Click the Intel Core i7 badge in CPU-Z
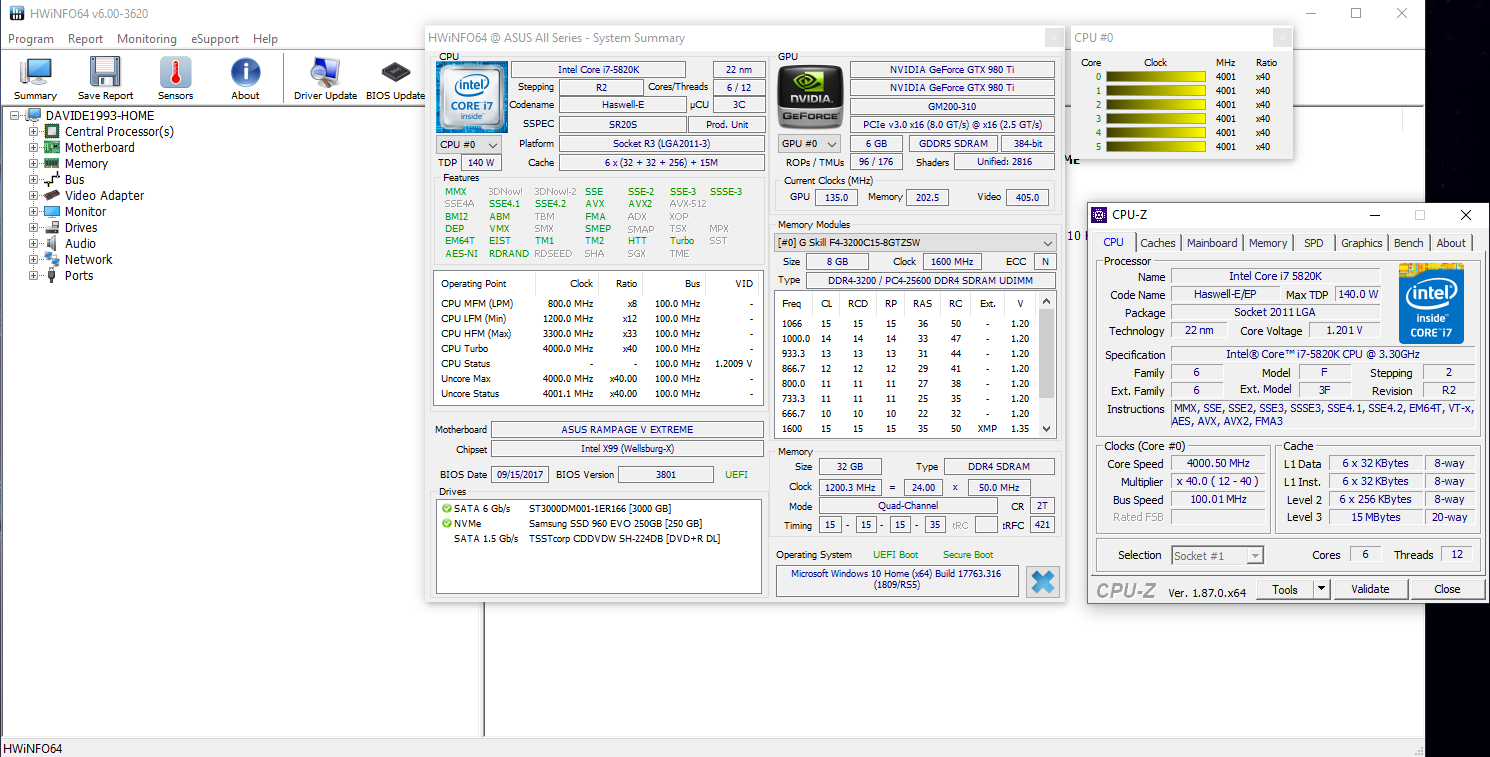The width and height of the screenshot is (1490, 757). coord(1431,303)
